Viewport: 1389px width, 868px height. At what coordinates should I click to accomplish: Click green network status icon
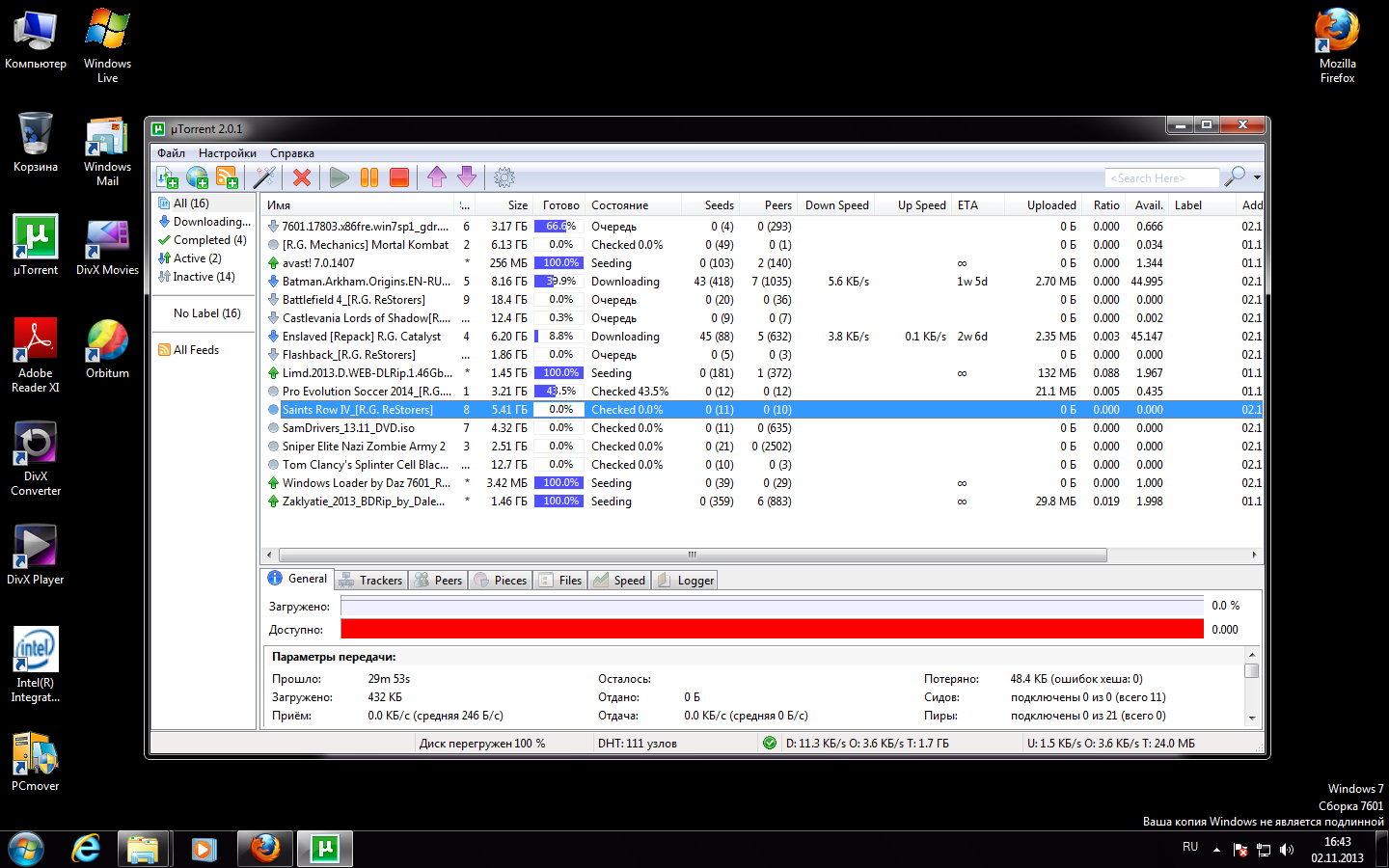(x=770, y=743)
